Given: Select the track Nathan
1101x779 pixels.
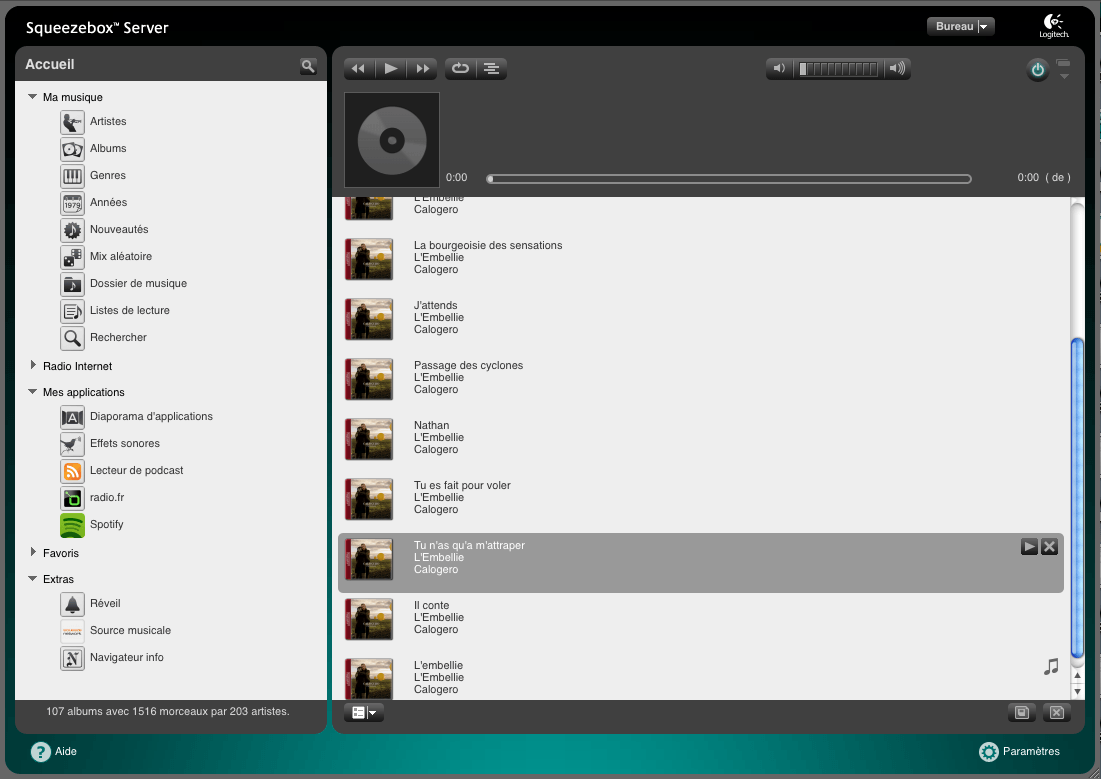Looking at the screenshot, I should (x=701, y=438).
